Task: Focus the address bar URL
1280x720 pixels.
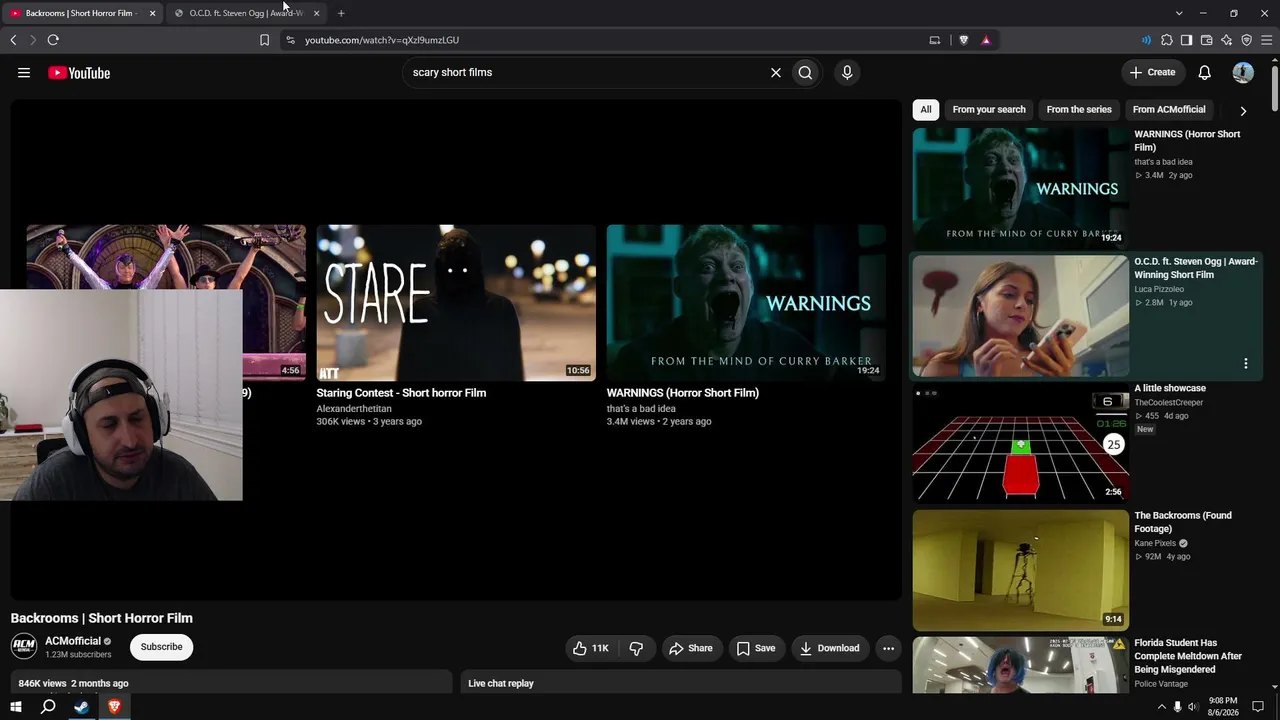Action: pos(381,40)
